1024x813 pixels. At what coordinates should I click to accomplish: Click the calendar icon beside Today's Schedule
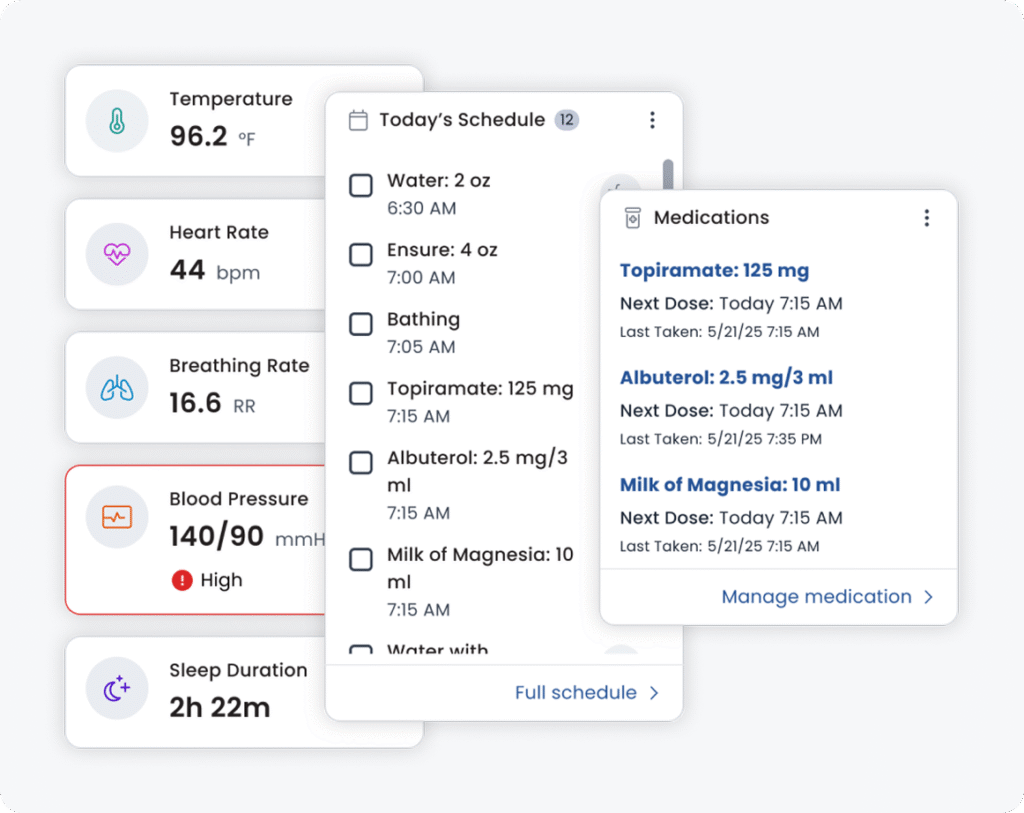tap(358, 121)
